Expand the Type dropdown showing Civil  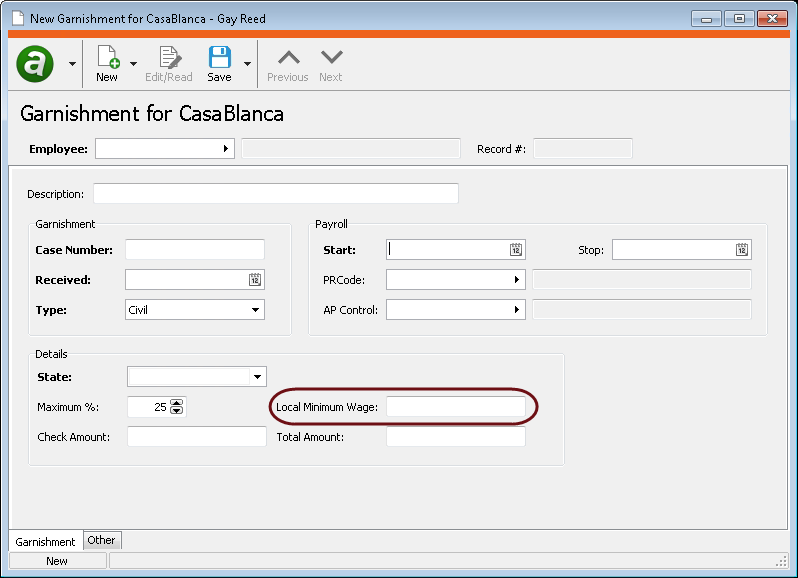[x=256, y=310]
